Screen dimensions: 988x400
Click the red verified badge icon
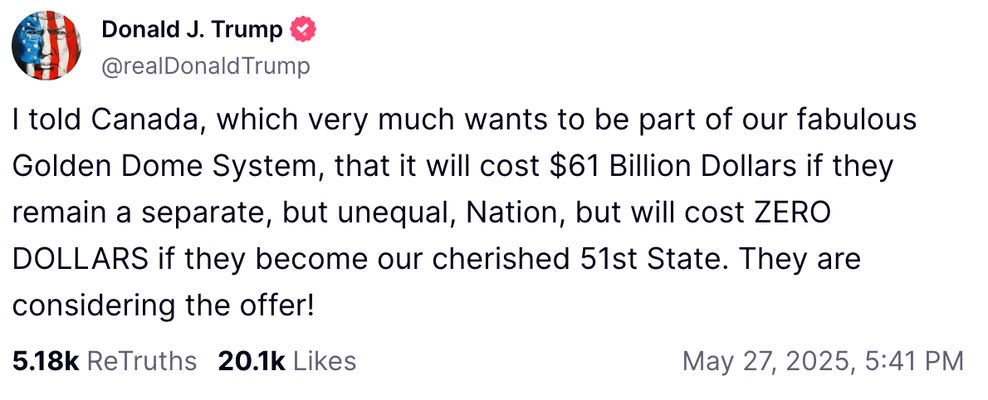302,31
